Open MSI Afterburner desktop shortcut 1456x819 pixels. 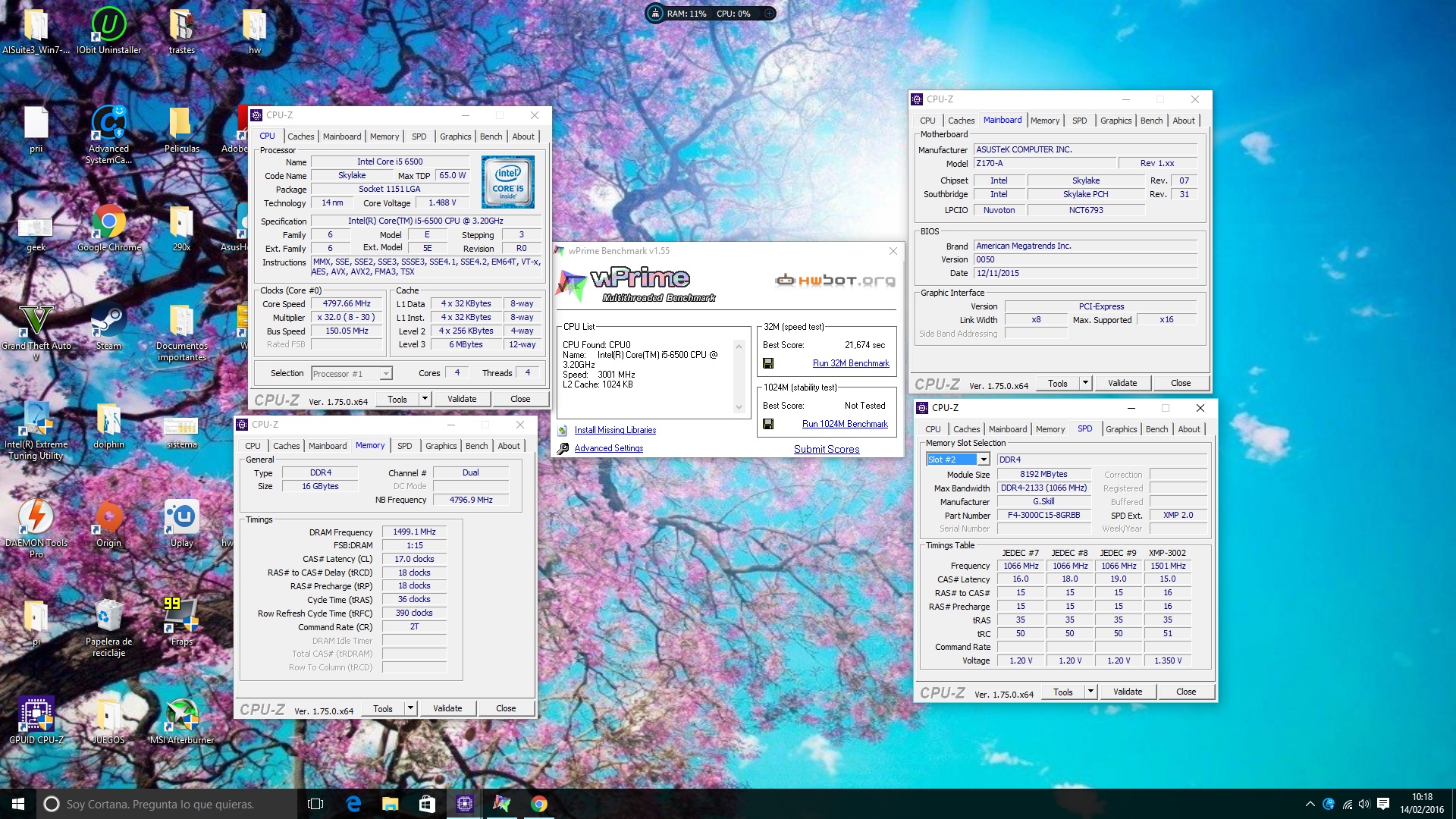click(x=181, y=720)
